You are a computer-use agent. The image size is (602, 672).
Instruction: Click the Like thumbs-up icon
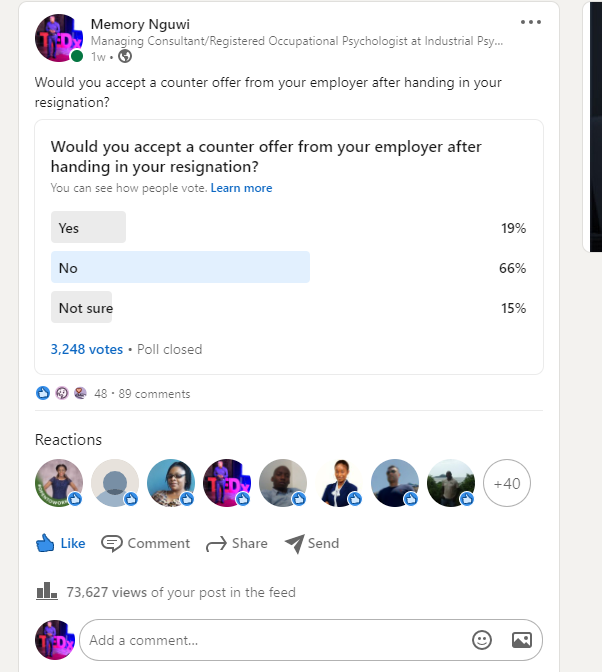coord(45,543)
